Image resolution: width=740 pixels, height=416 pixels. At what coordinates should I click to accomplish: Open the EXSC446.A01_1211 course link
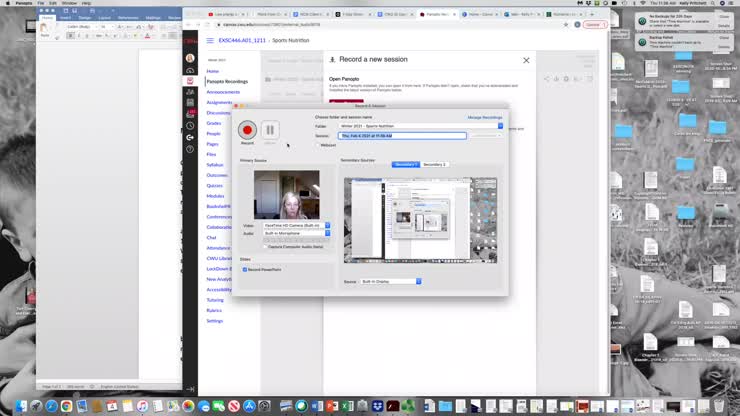[x=242, y=41]
